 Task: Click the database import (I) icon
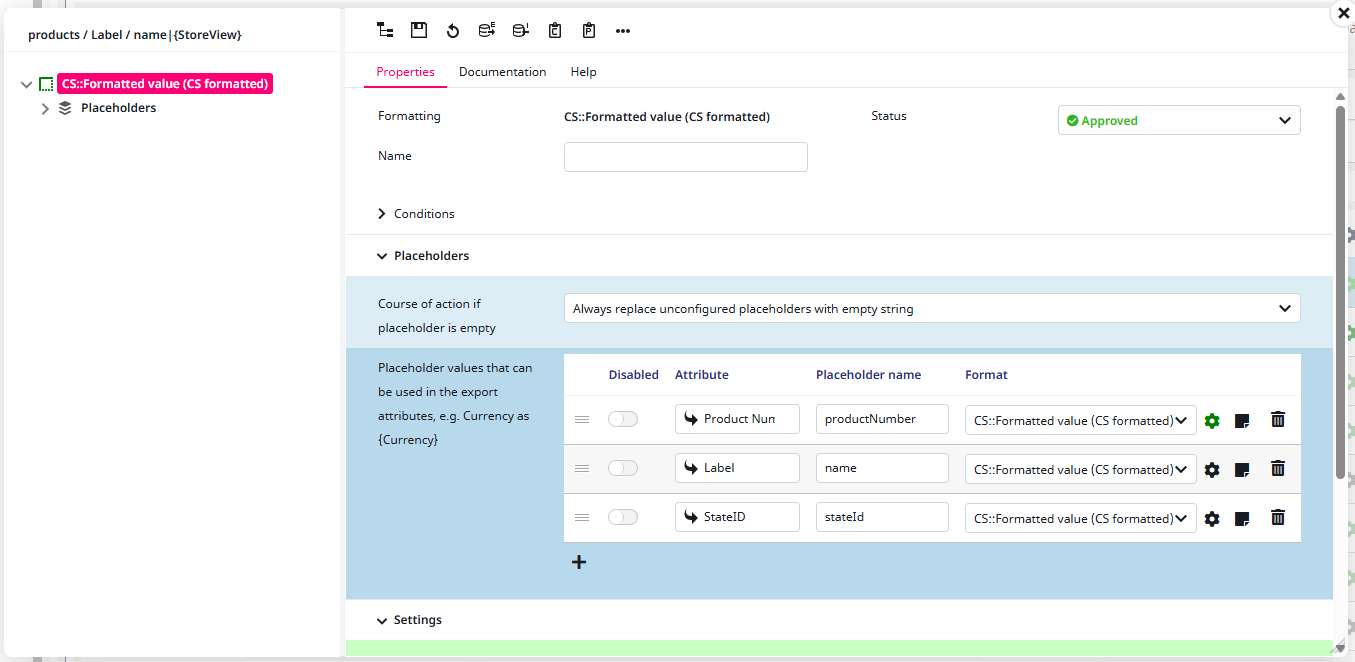pos(521,30)
